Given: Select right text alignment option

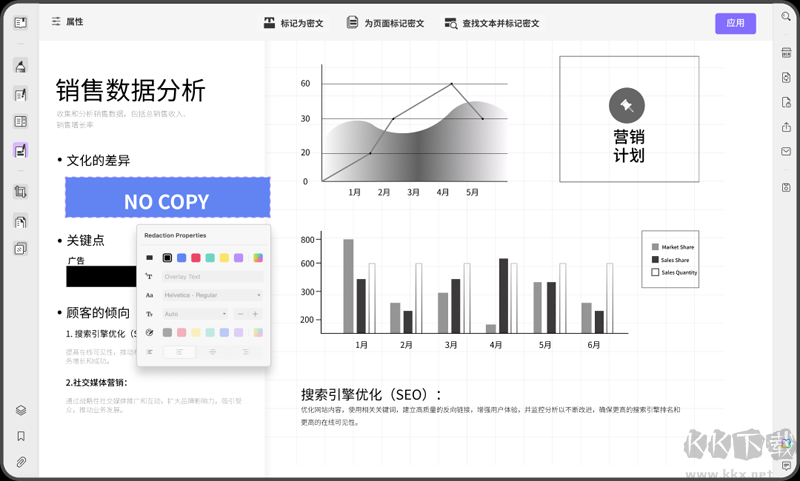Looking at the screenshot, I should click(x=245, y=352).
